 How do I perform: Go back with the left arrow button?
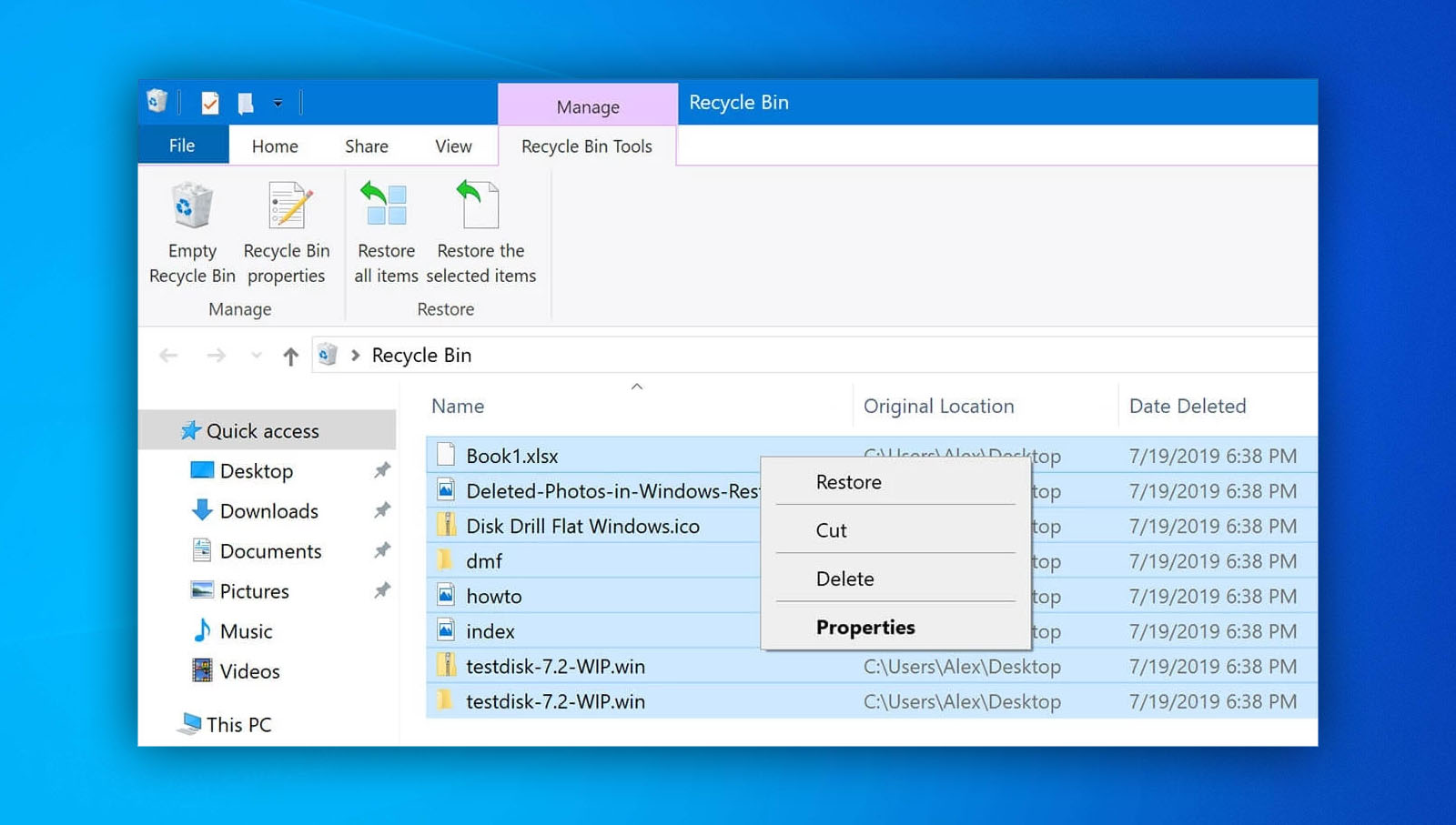coord(168,356)
